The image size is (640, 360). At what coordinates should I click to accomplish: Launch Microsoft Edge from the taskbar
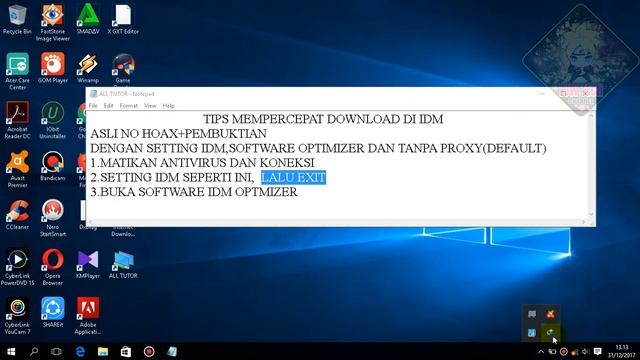pyautogui.click(x=80, y=351)
